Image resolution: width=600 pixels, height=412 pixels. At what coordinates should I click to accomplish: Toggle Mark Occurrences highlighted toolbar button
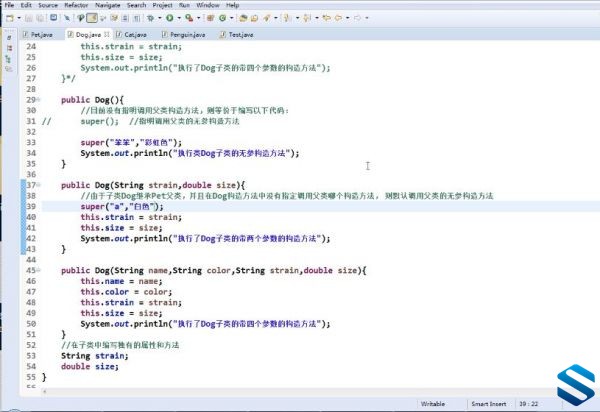coord(92,18)
